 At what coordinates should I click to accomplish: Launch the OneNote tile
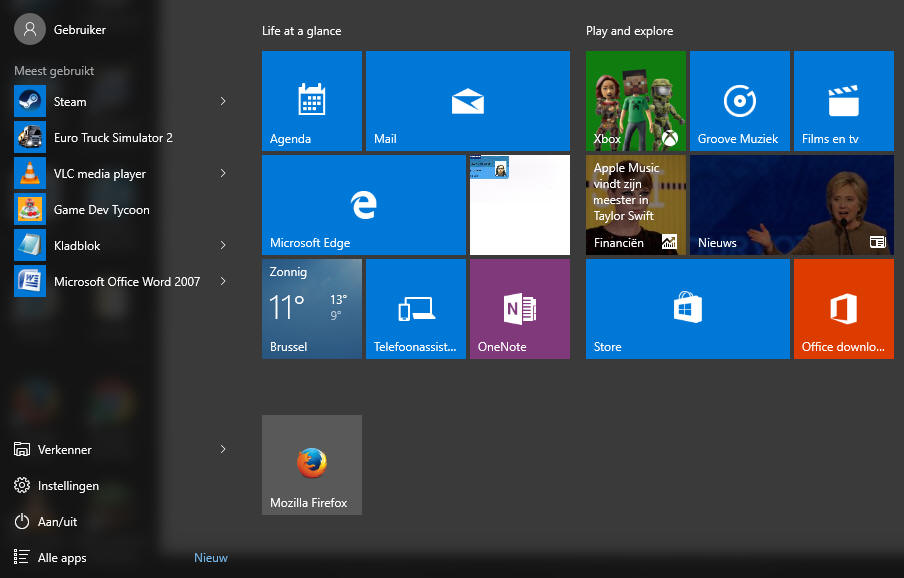519,309
